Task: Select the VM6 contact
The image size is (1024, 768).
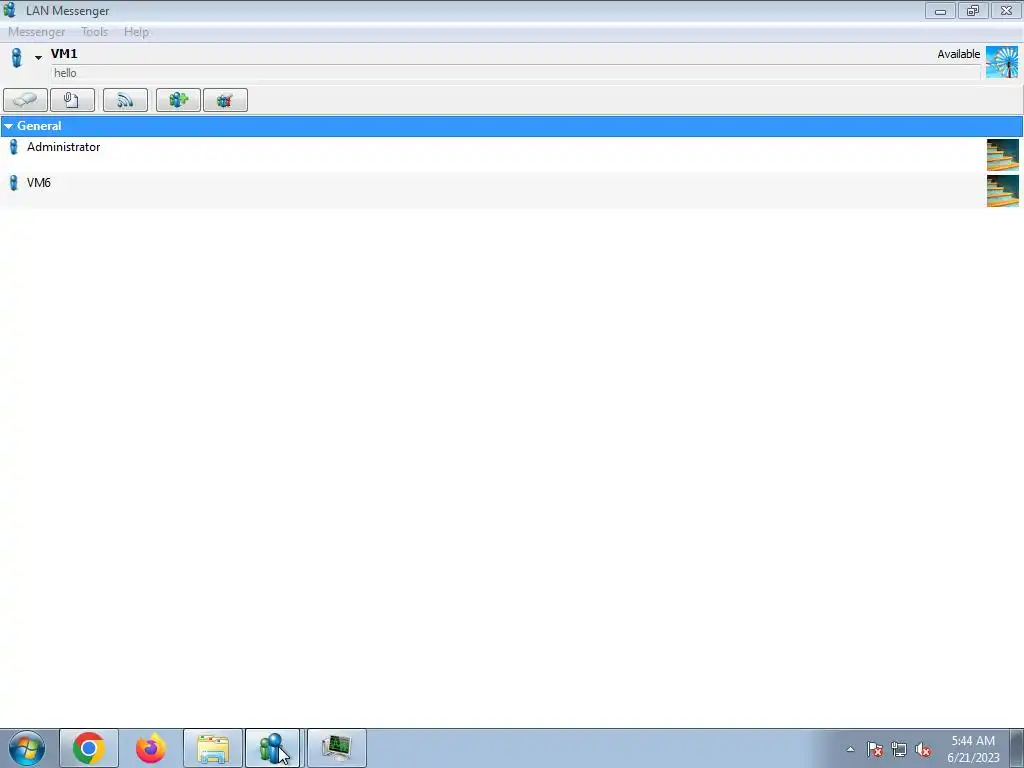Action: (x=511, y=191)
